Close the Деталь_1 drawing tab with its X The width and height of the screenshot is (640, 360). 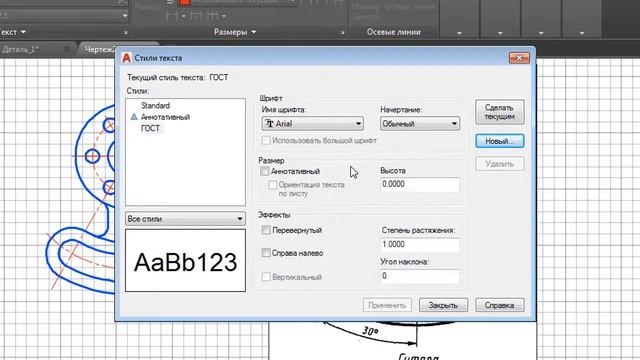tap(67, 49)
